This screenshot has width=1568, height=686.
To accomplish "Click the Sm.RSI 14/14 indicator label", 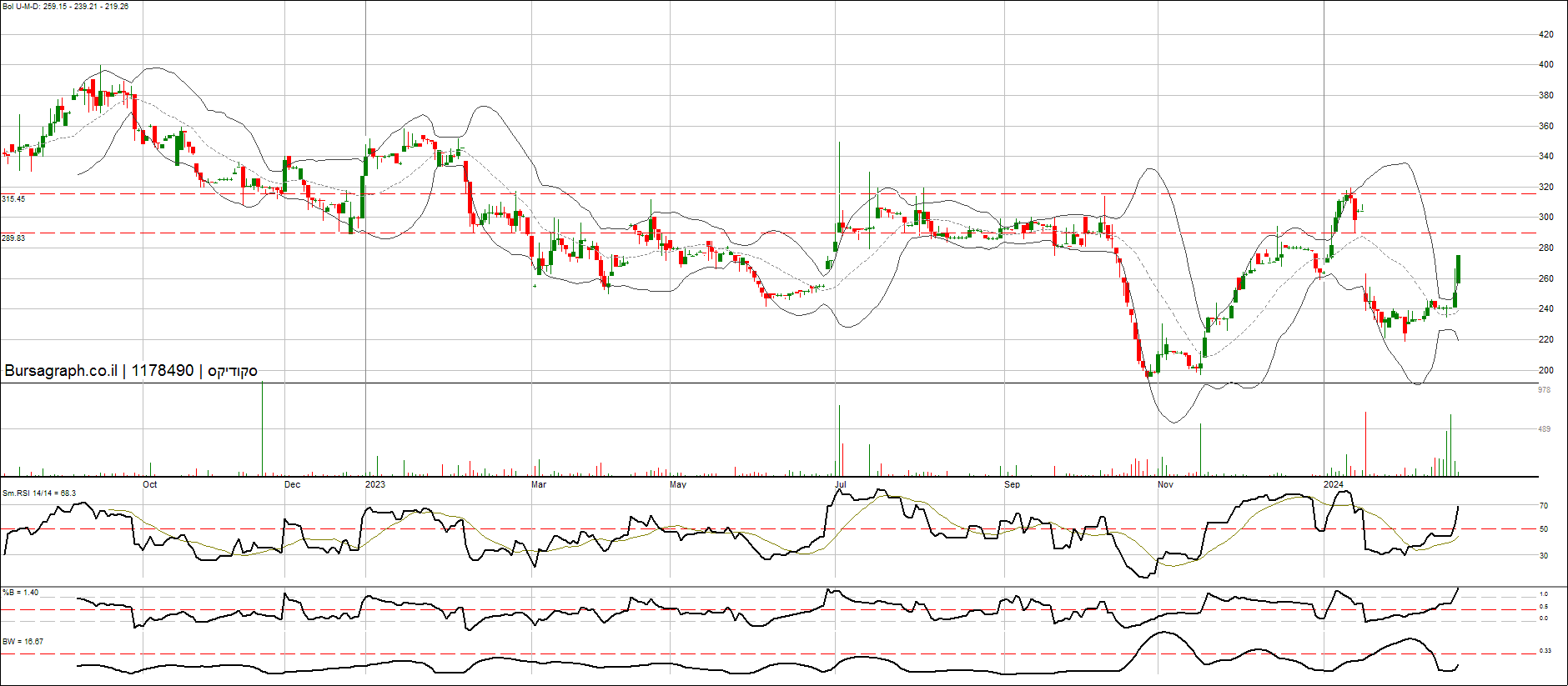I will tap(39, 493).
